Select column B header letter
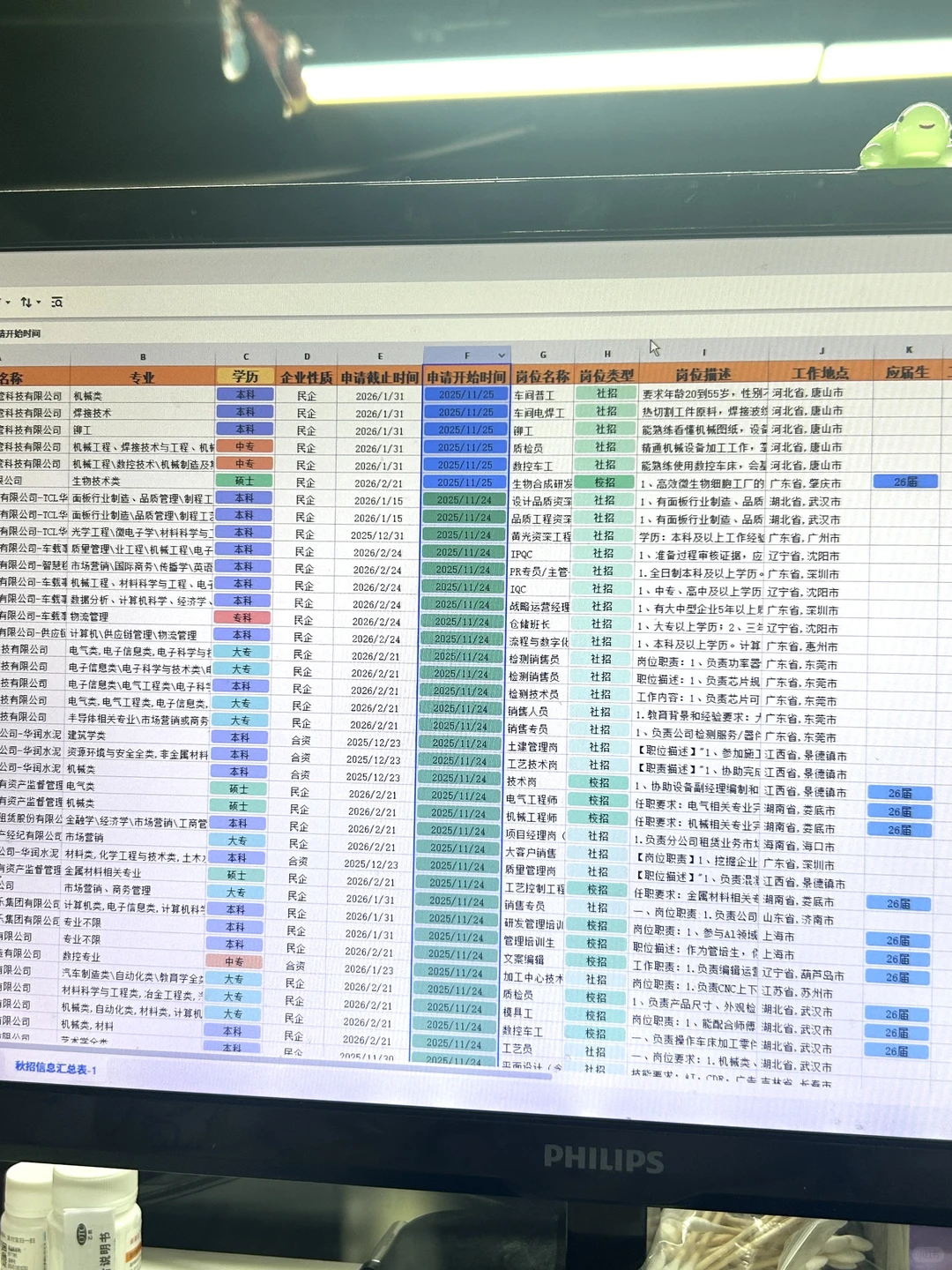The width and height of the screenshot is (952, 1270). pyautogui.click(x=143, y=357)
